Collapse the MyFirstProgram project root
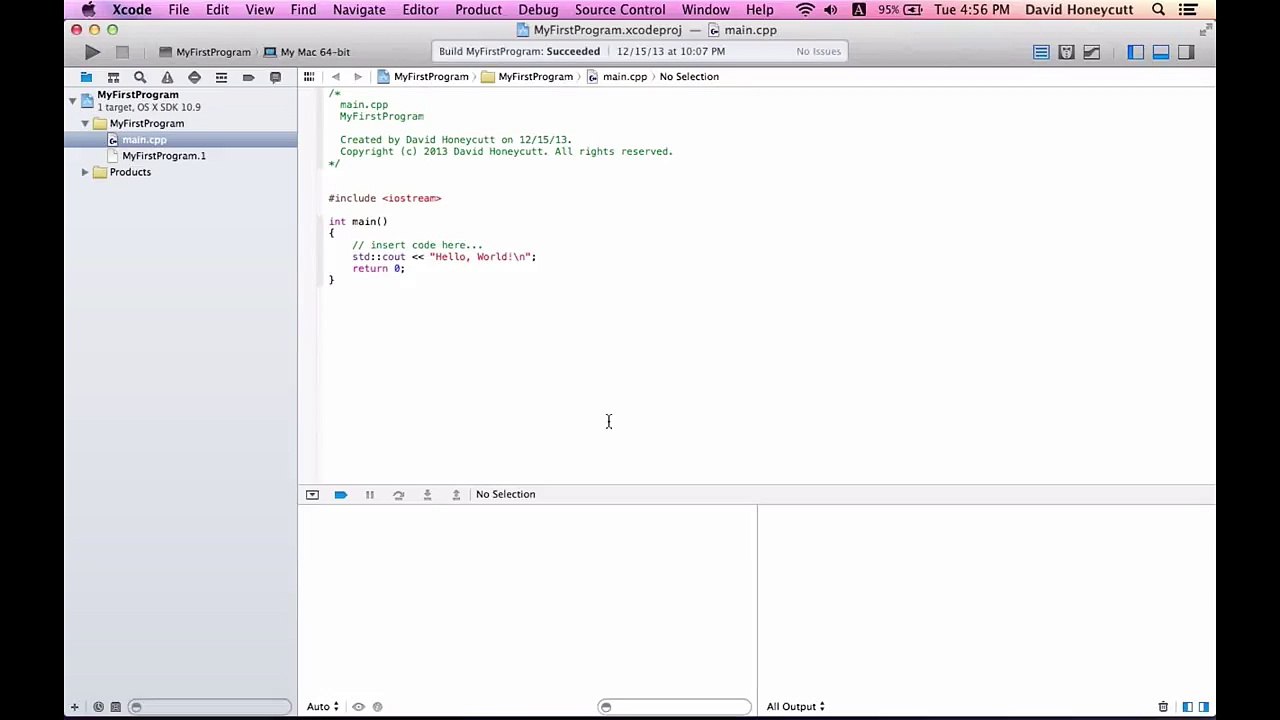This screenshot has width=1280, height=720. click(72, 101)
